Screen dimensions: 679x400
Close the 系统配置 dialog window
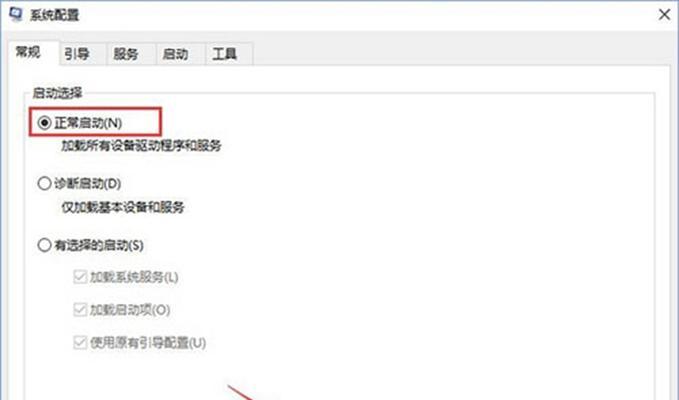click(x=664, y=15)
